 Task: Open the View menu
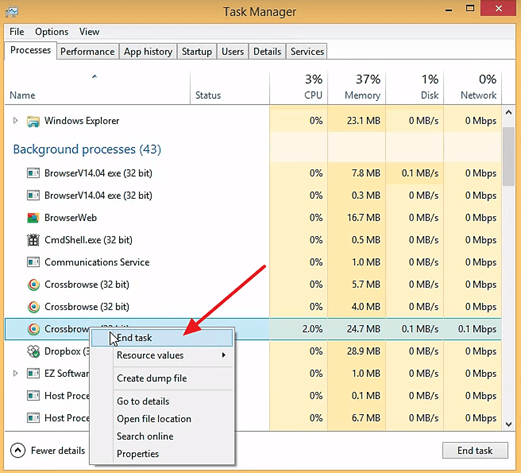pyautogui.click(x=89, y=32)
